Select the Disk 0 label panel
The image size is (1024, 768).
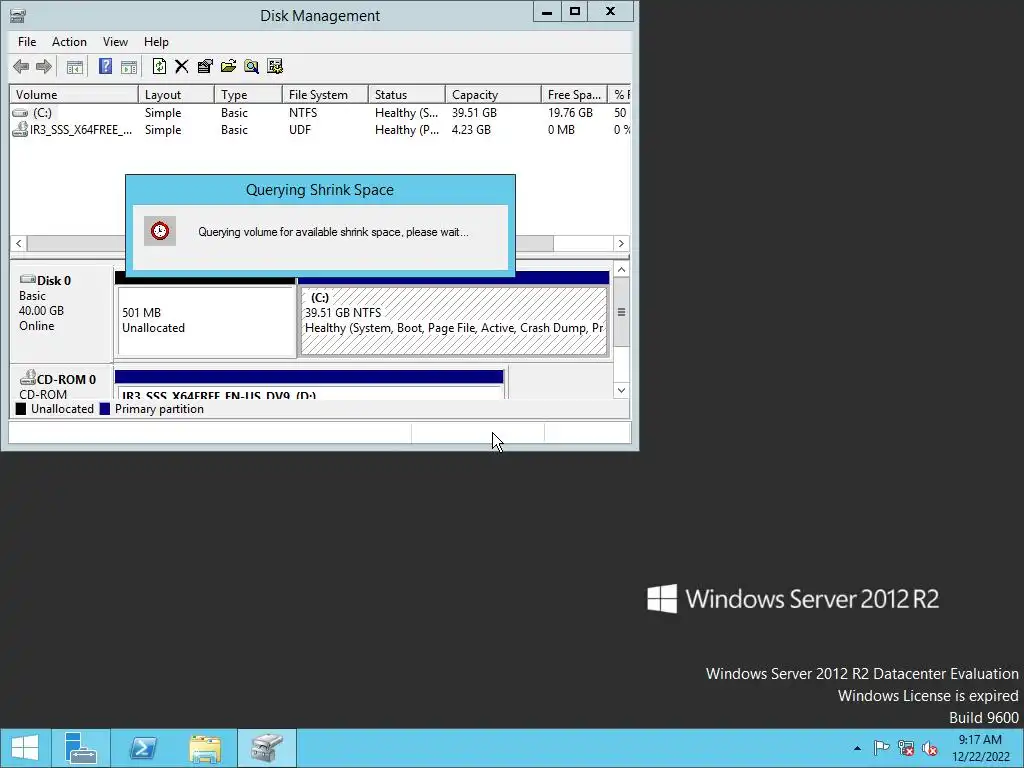tap(61, 313)
